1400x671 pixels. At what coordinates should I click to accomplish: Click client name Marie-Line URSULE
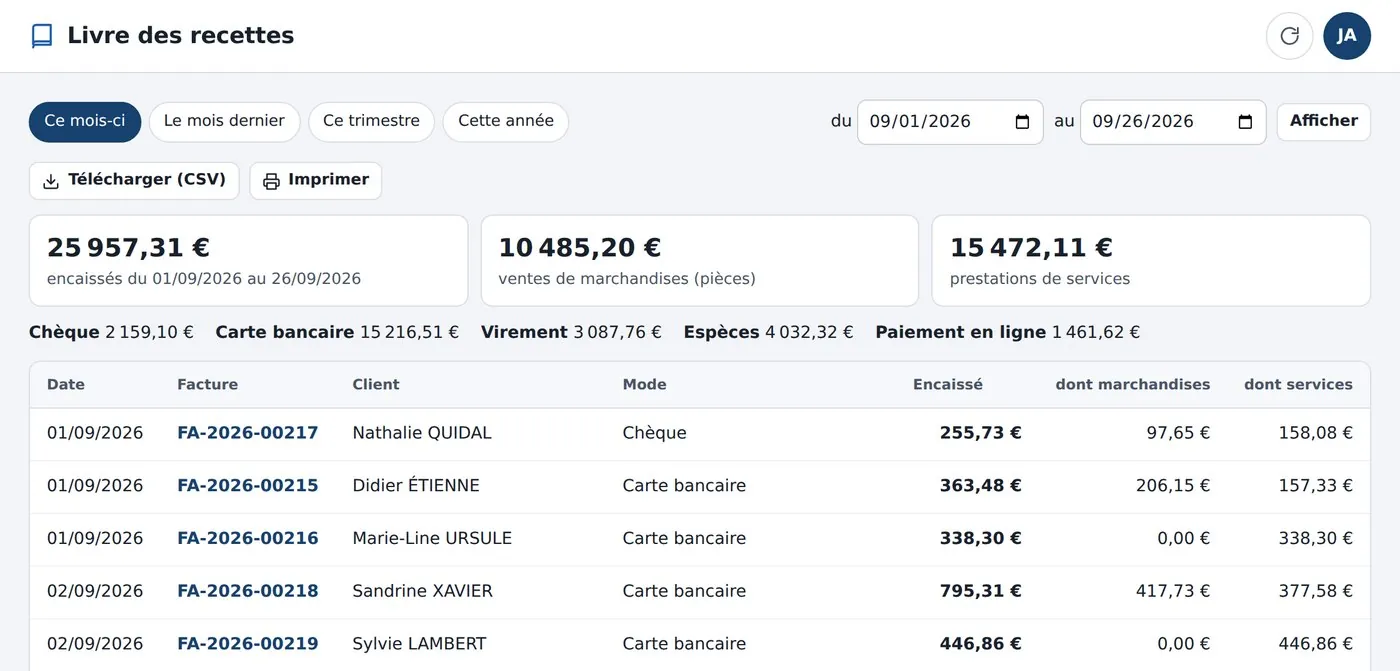[432, 538]
